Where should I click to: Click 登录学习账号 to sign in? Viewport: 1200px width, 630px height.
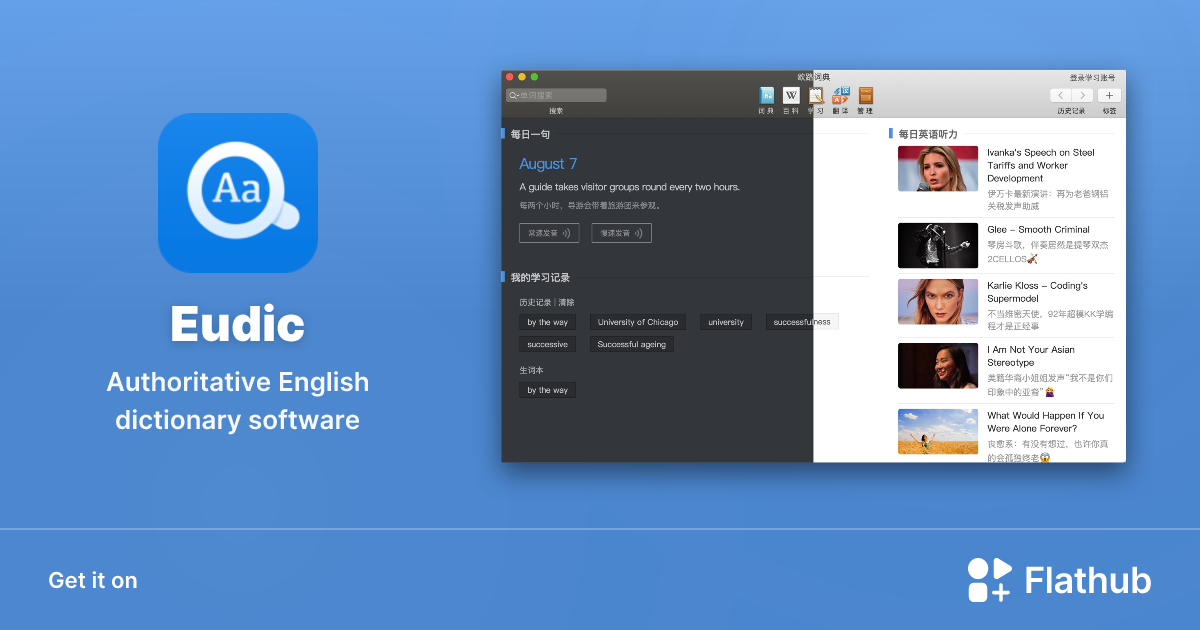click(x=1092, y=77)
